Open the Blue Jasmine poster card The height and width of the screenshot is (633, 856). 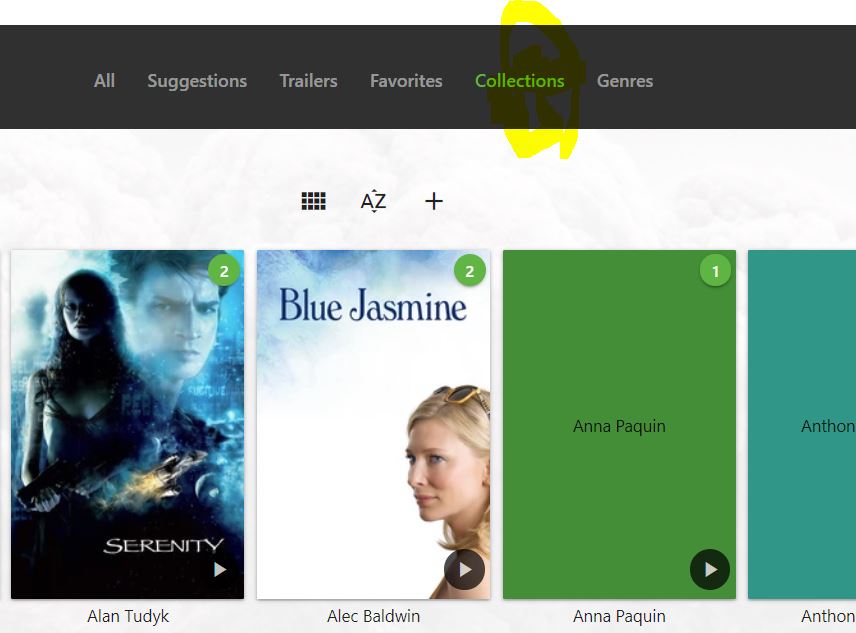(x=373, y=425)
